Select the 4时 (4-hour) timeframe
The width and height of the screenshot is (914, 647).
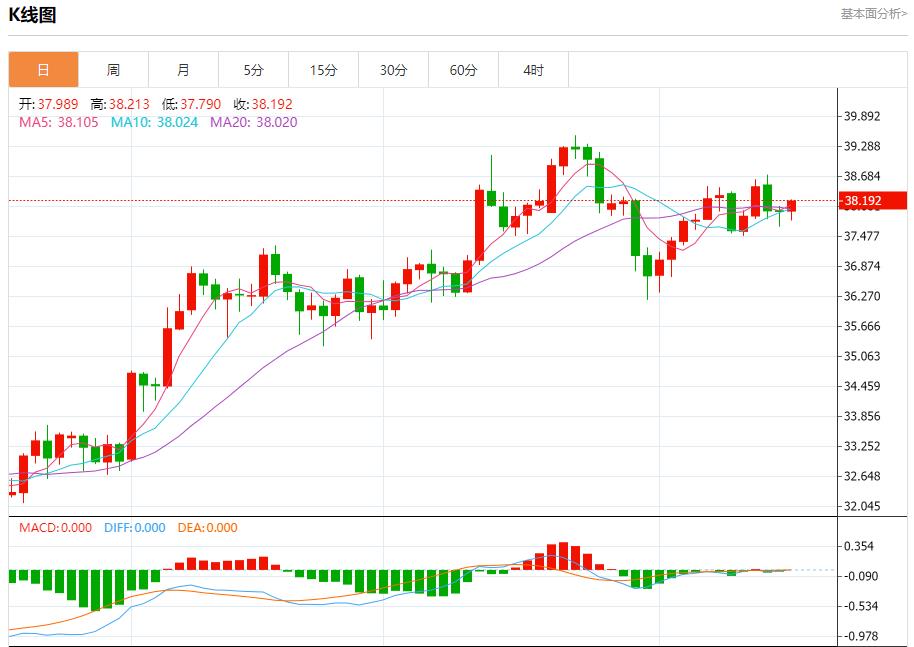[532, 70]
